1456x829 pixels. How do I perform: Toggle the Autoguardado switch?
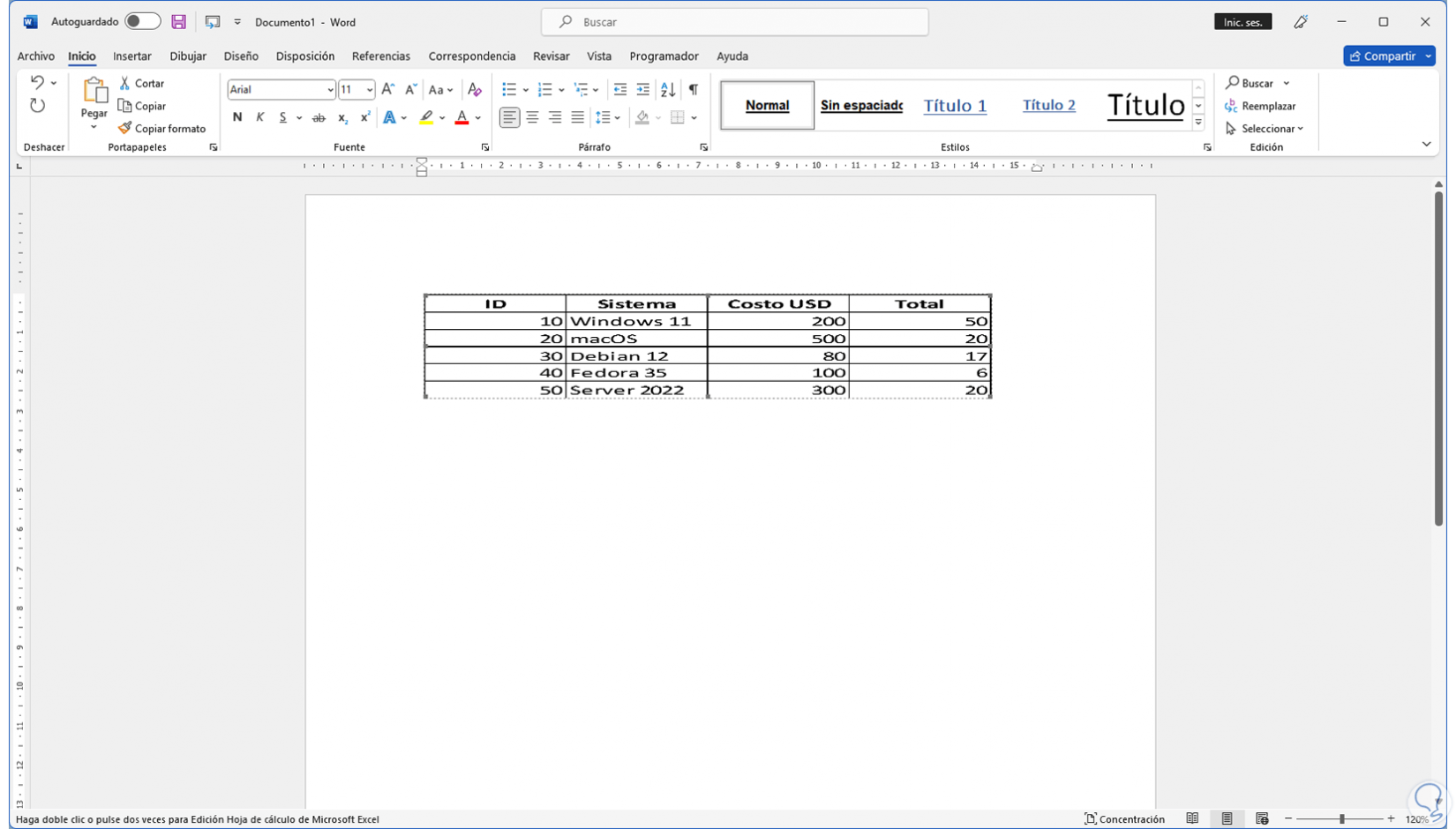pos(142,21)
